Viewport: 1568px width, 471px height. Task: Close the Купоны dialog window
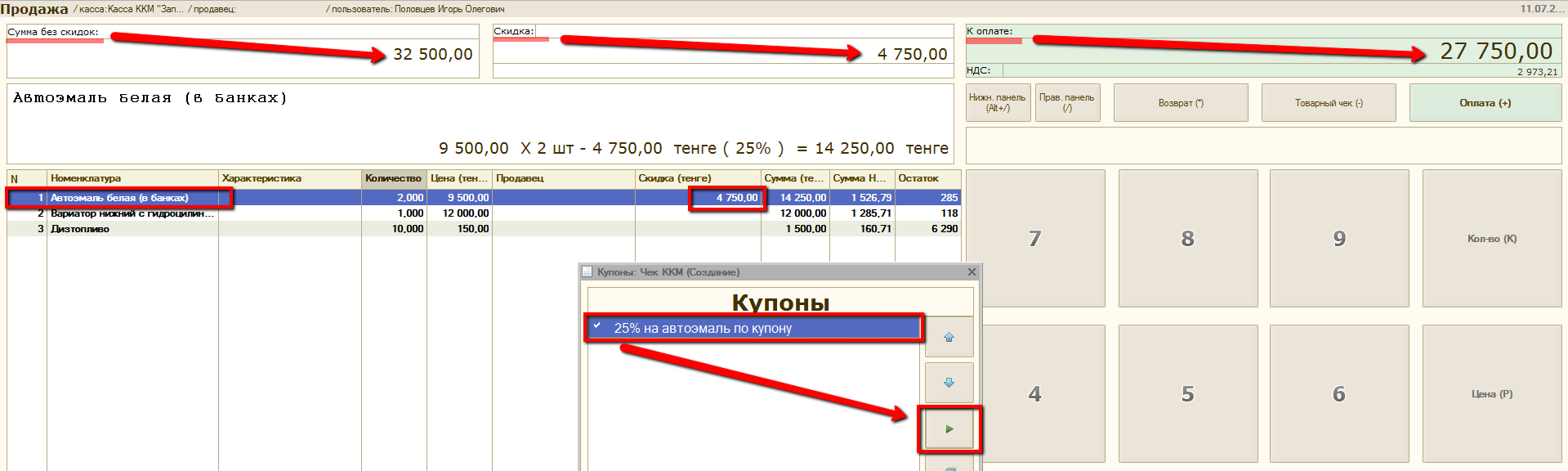972,272
